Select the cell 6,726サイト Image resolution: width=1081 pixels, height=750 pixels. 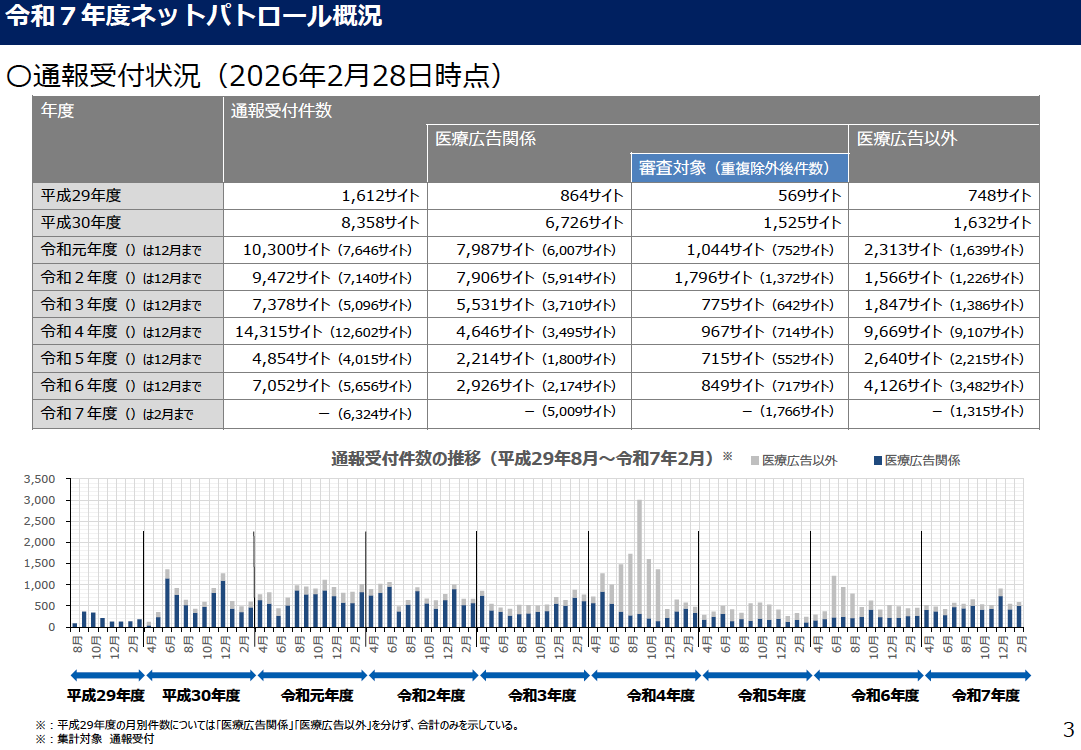[529, 223]
